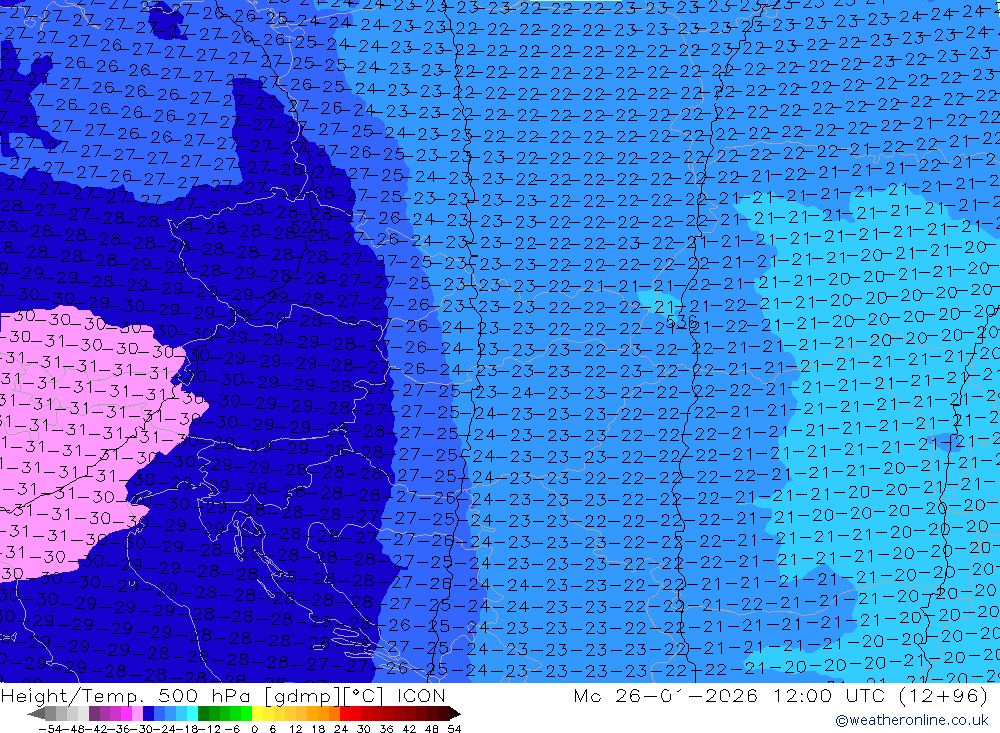Pick the dark blue swatch right of pink shades
The width and height of the screenshot is (1000, 733).
[x=148, y=714]
